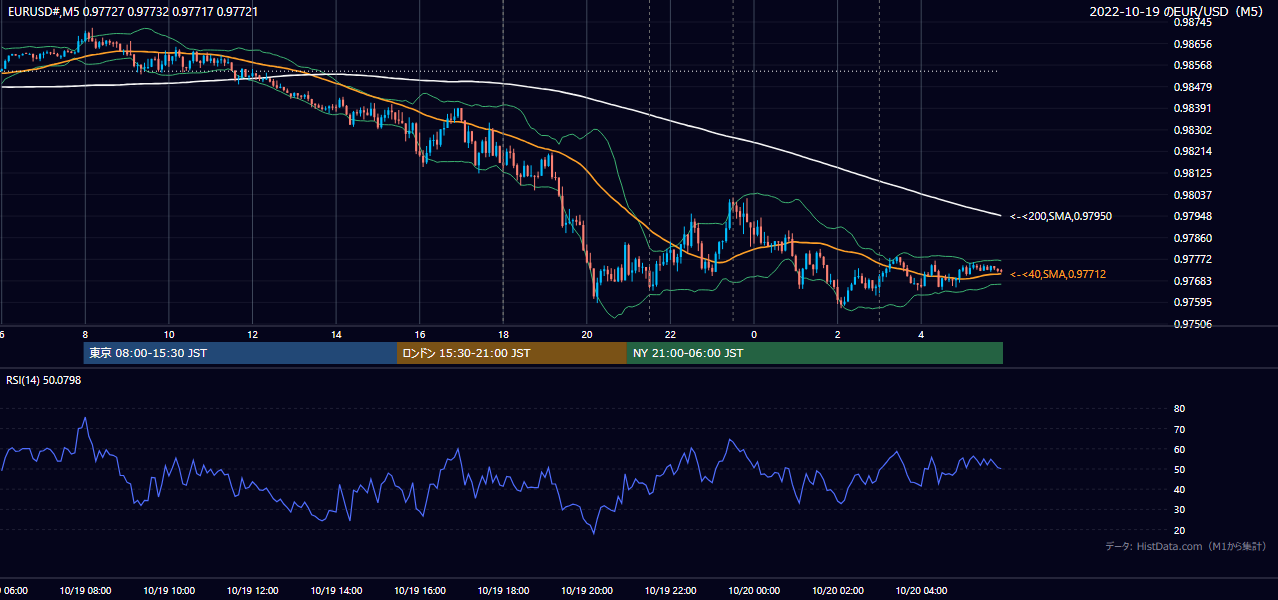Viewport: 1278px width, 600px height.
Task: Click hour tick 22 under the price chart
Action: pos(670,335)
